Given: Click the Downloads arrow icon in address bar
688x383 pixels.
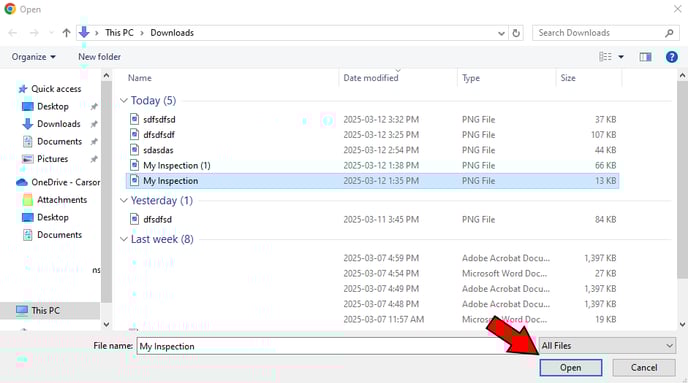Looking at the screenshot, I should (x=84, y=32).
